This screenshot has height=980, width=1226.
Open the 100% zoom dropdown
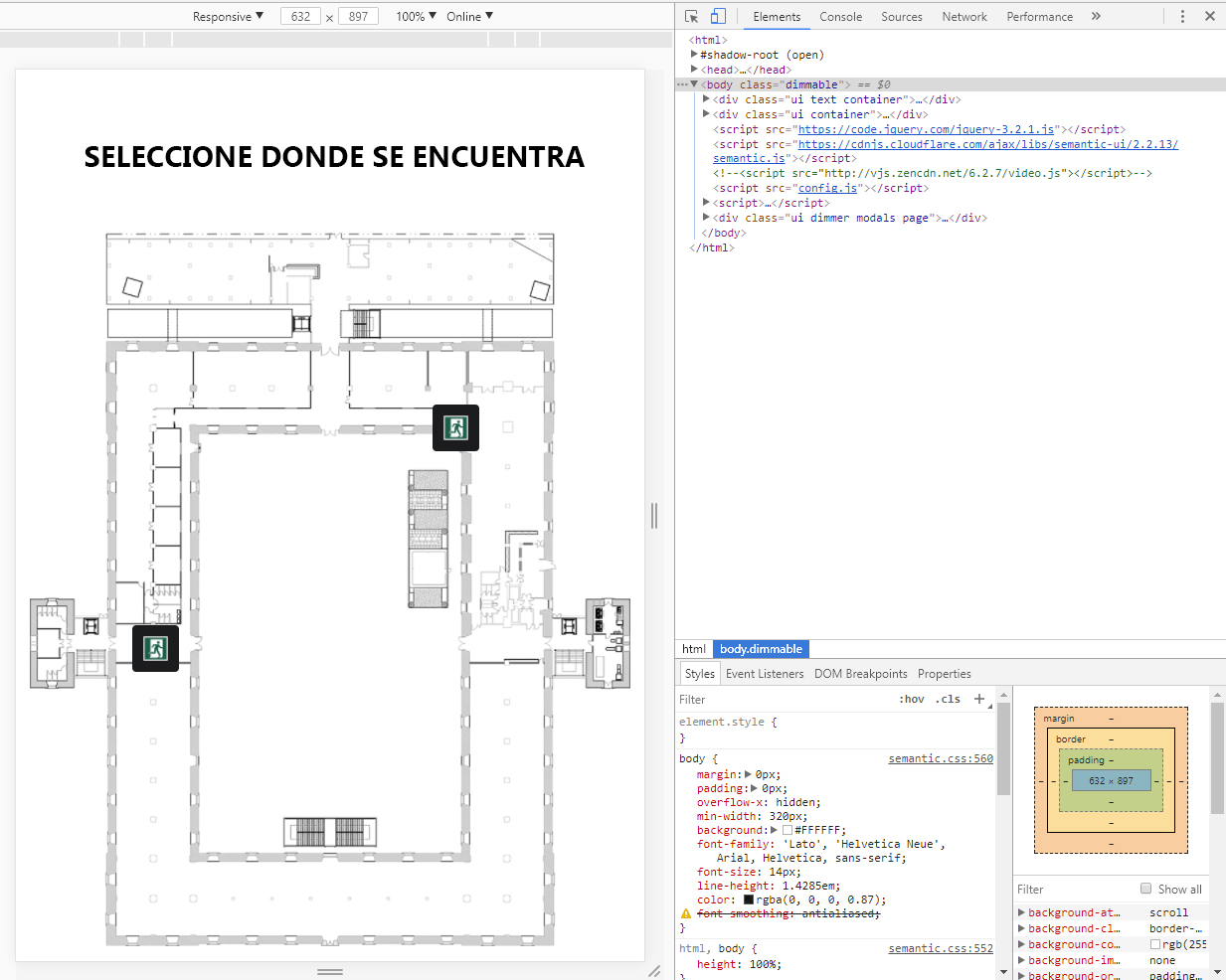pyautogui.click(x=417, y=16)
